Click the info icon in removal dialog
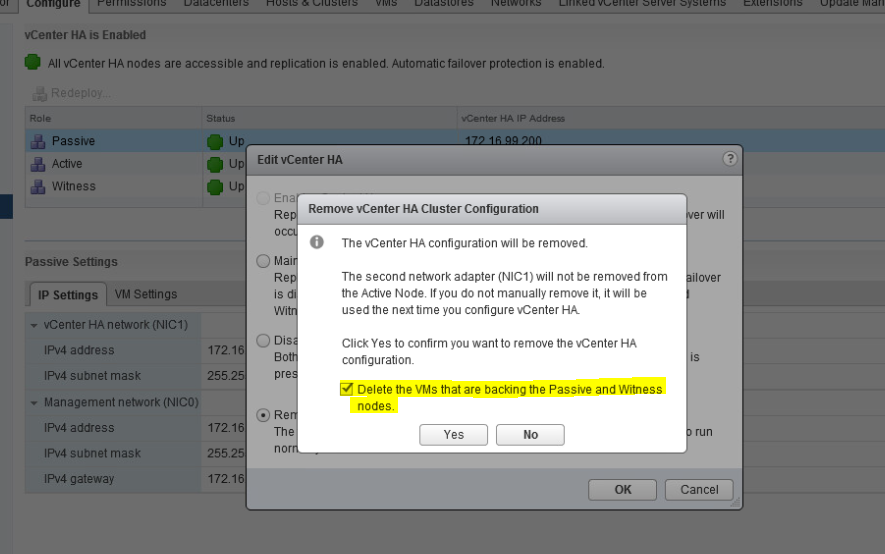This screenshot has width=885, height=554. (x=317, y=242)
